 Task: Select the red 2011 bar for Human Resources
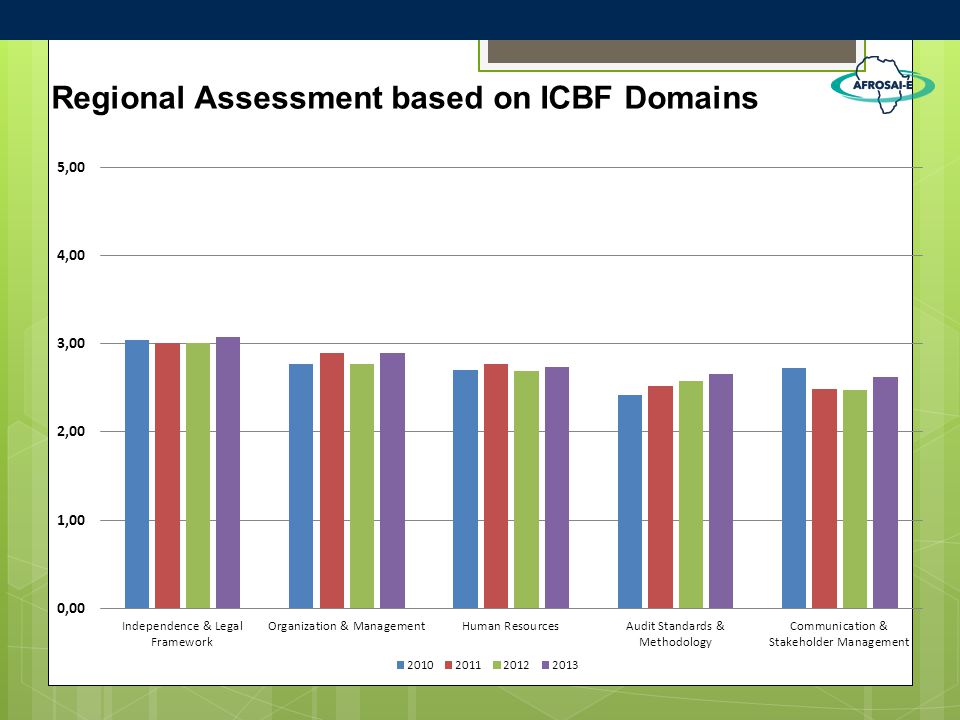(496, 486)
